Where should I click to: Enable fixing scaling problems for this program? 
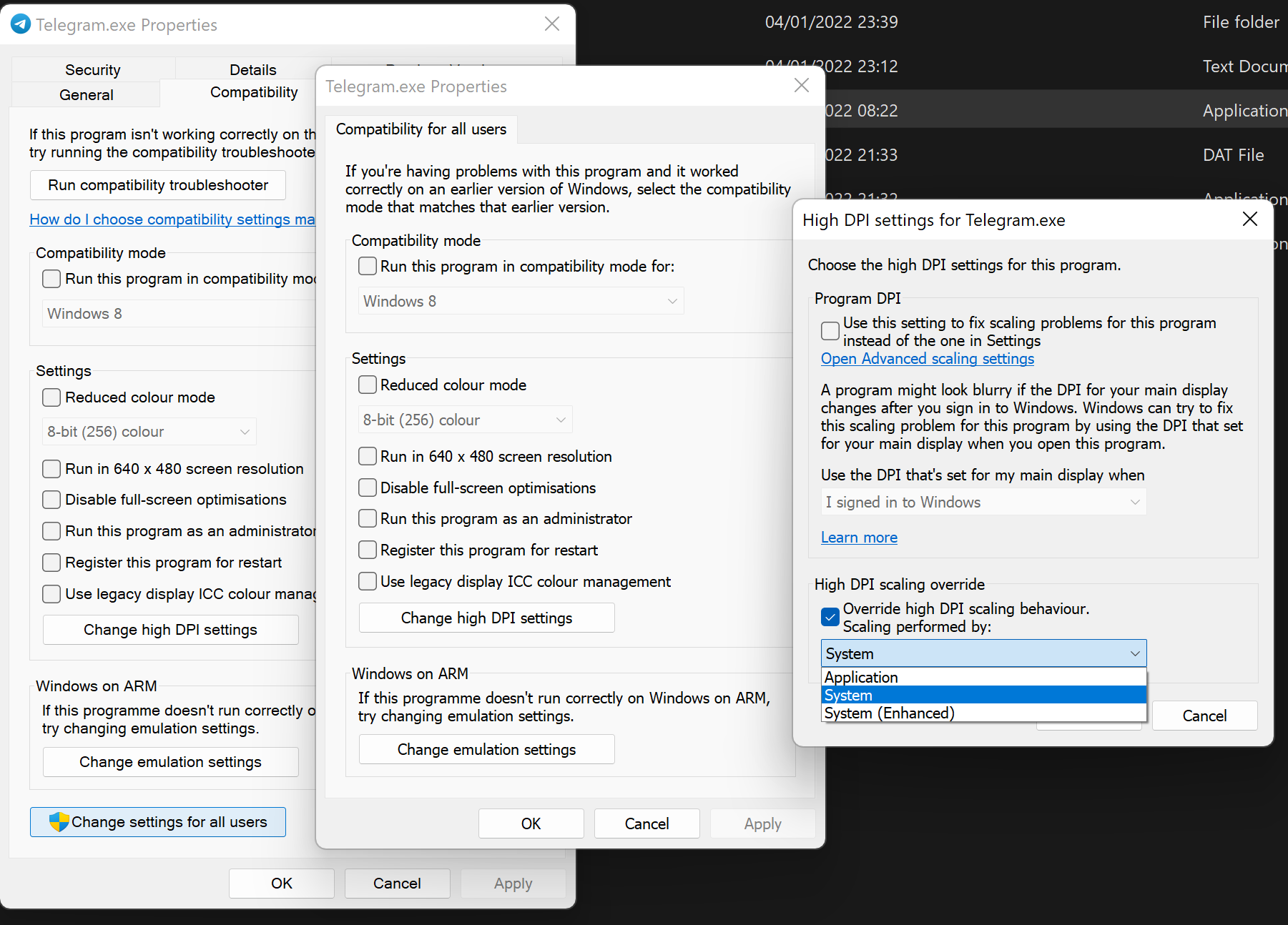(830, 330)
